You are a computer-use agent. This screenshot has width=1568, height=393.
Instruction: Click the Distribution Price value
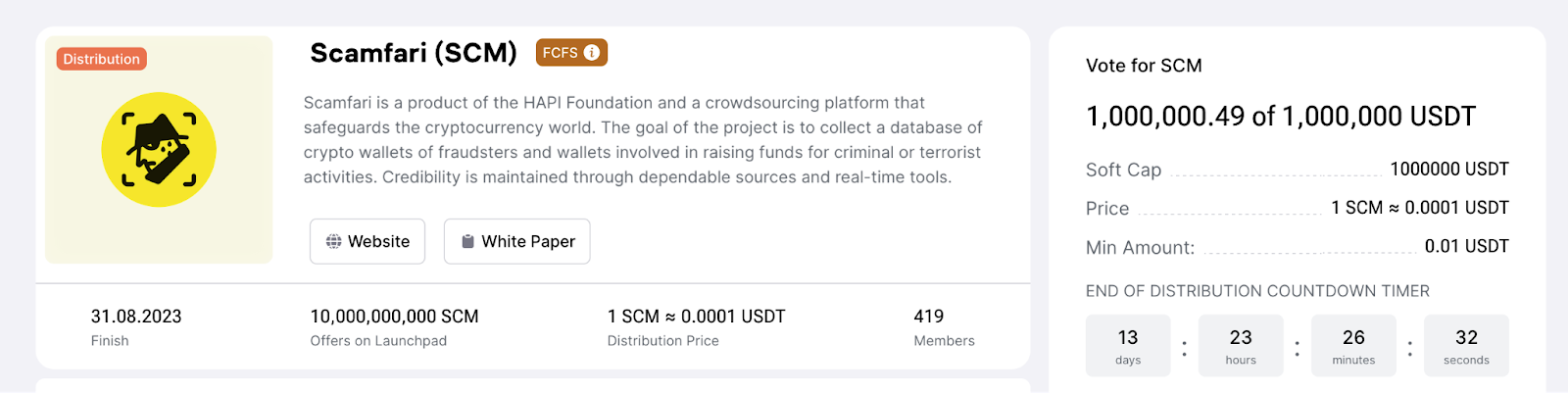(696, 317)
